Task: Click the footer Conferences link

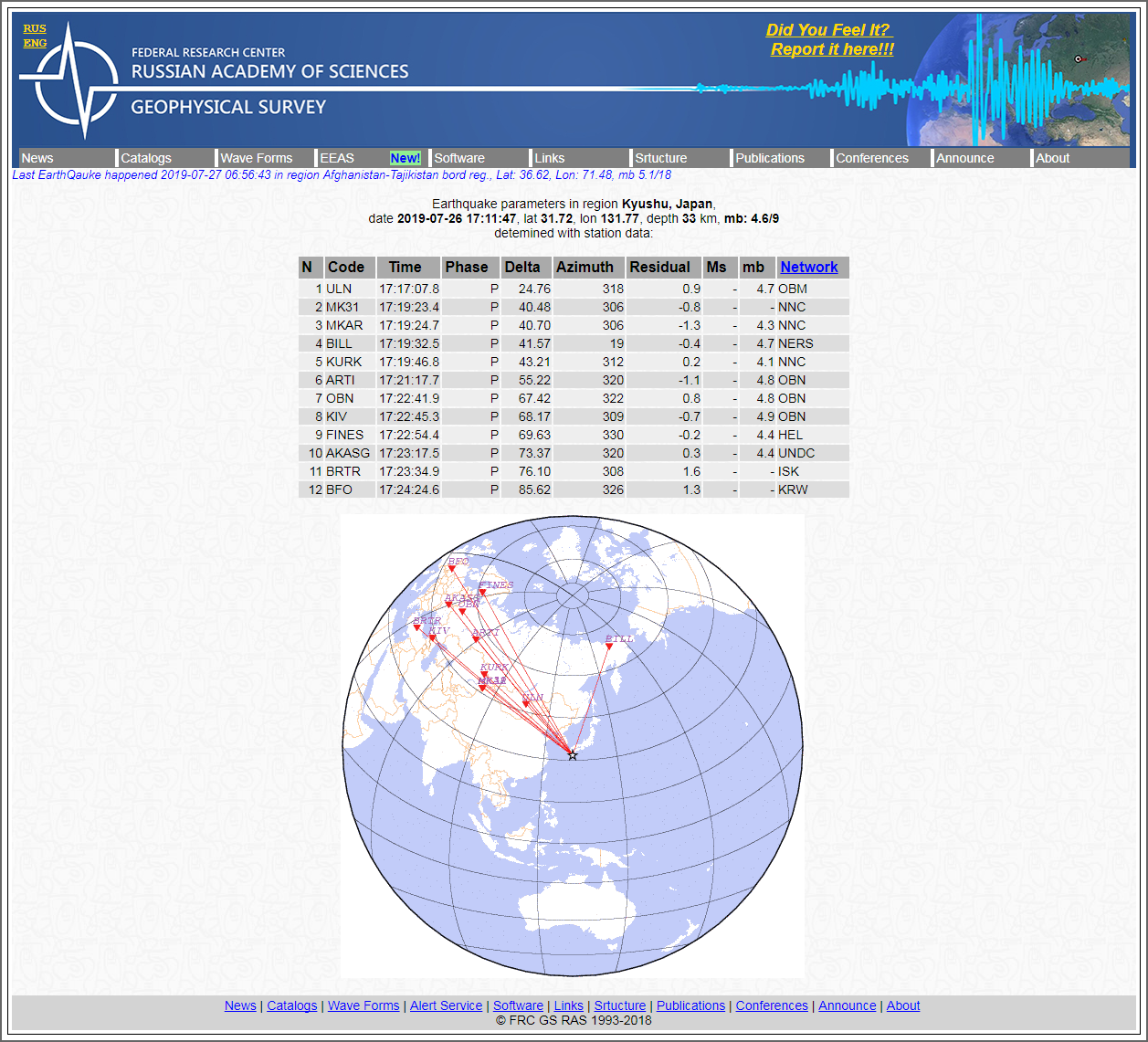Action: click(772, 1005)
